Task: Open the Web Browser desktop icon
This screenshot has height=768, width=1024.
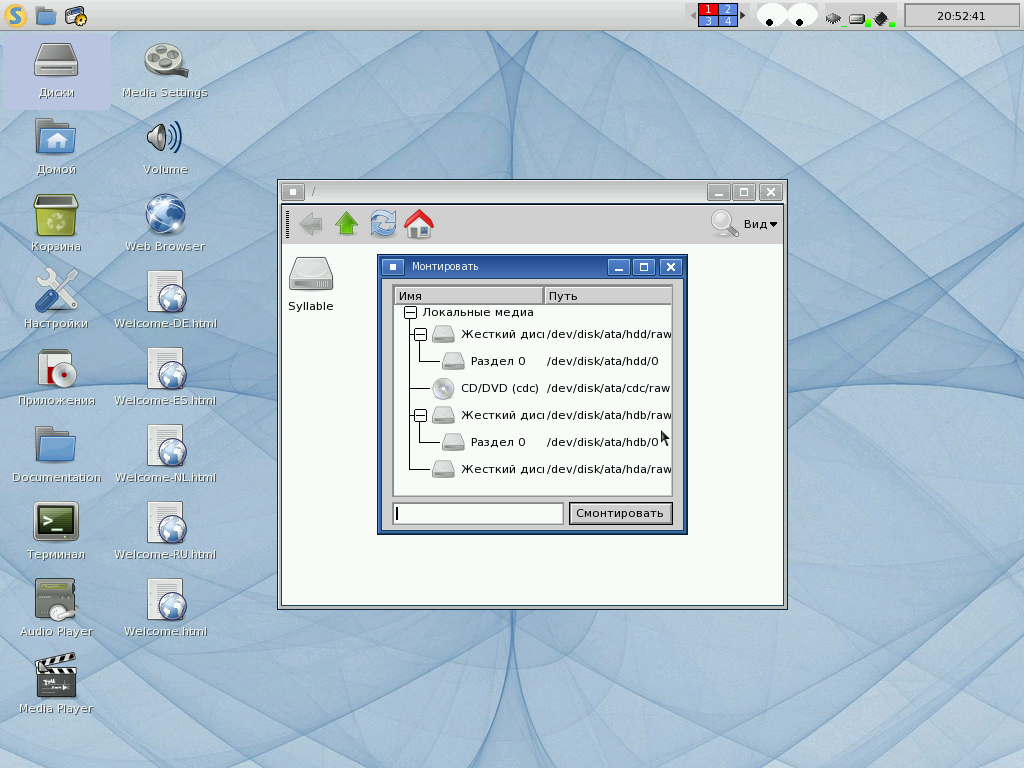Action: [x=165, y=214]
